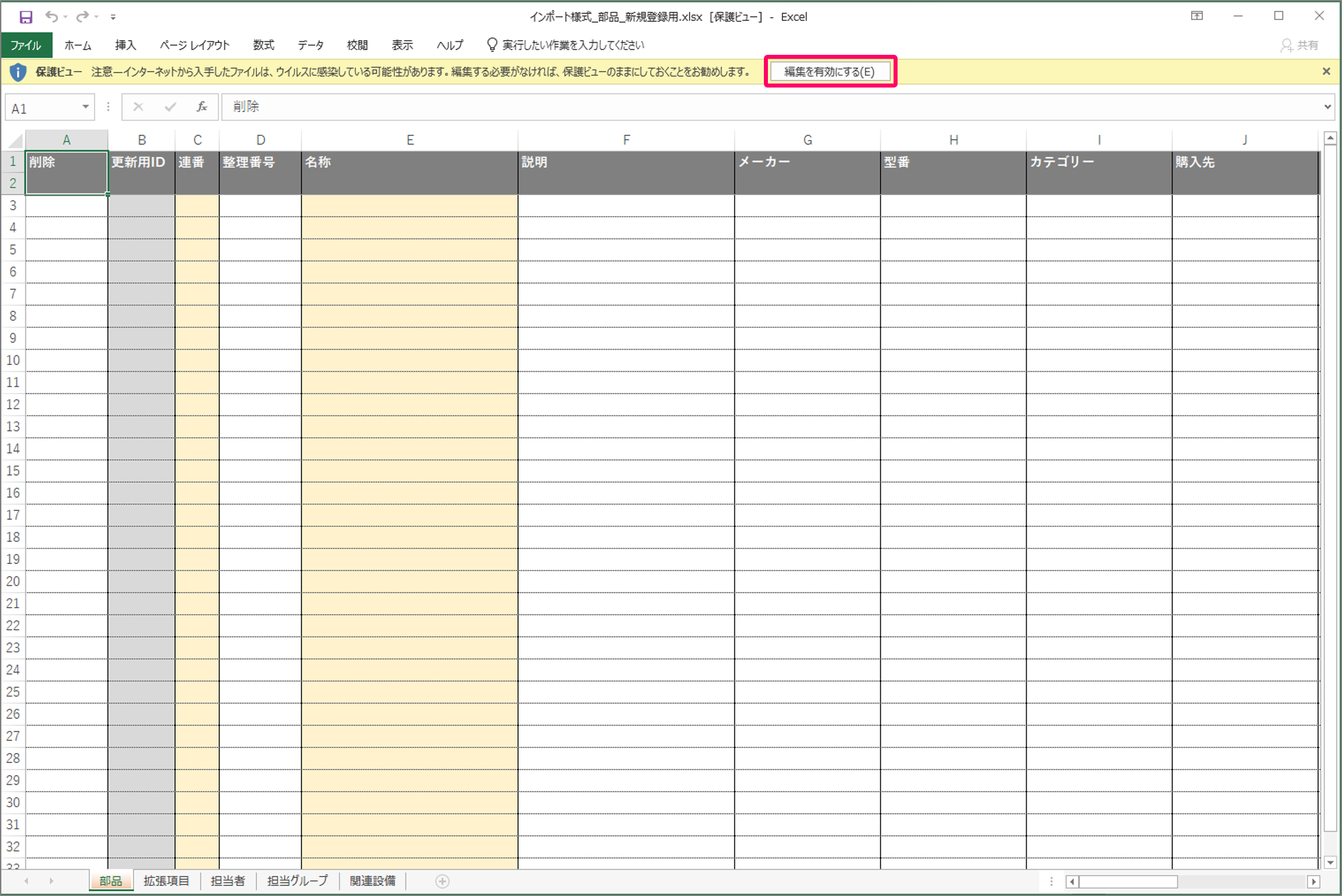Click the Ribbon Display Options icon
Viewport: 1342px width, 896px height.
tap(1197, 16)
